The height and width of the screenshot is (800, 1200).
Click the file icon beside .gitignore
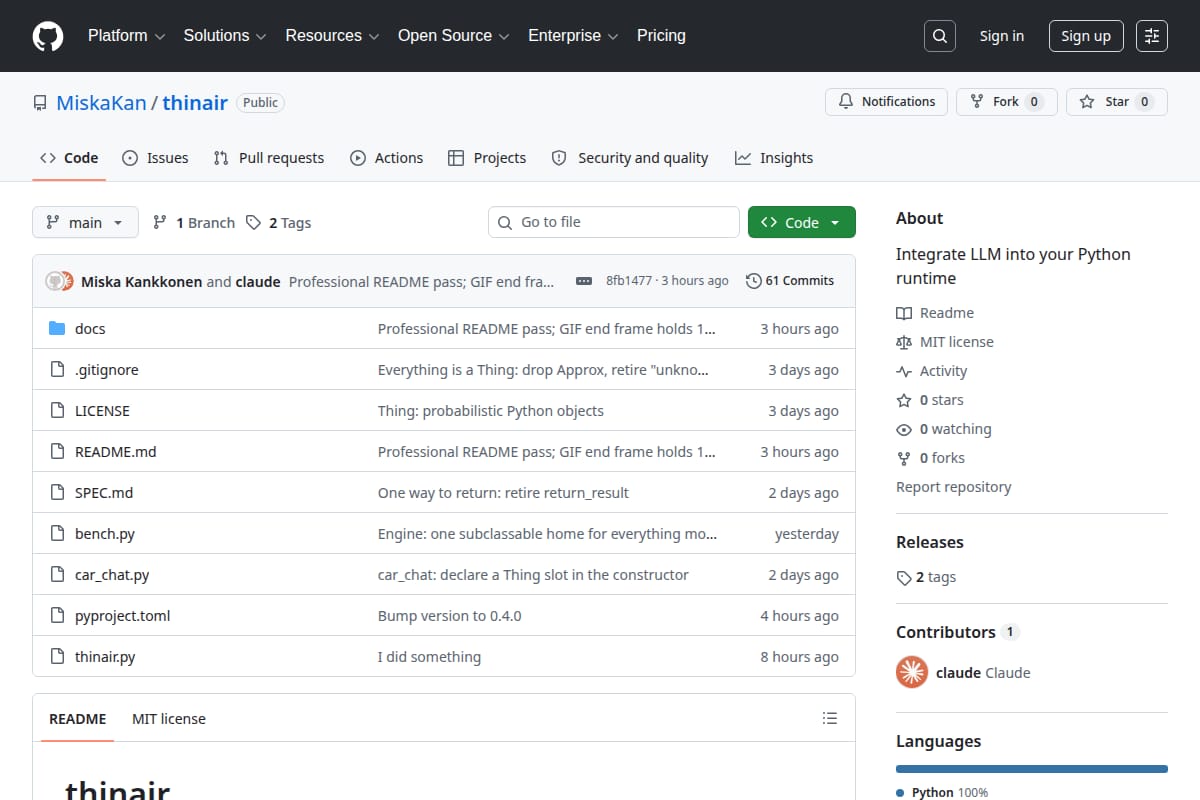pyautogui.click(x=57, y=370)
